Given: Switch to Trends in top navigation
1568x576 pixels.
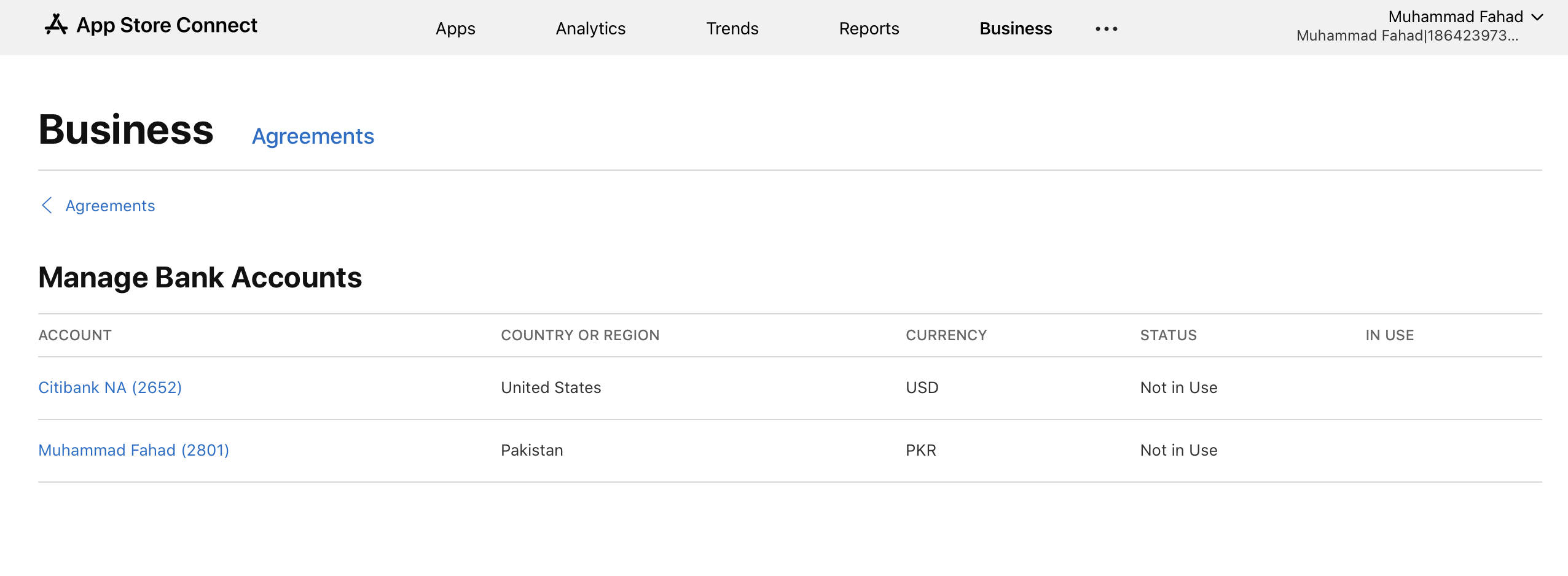Looking at the screenshot, I should pyautogui.click(x=732, y=29).
